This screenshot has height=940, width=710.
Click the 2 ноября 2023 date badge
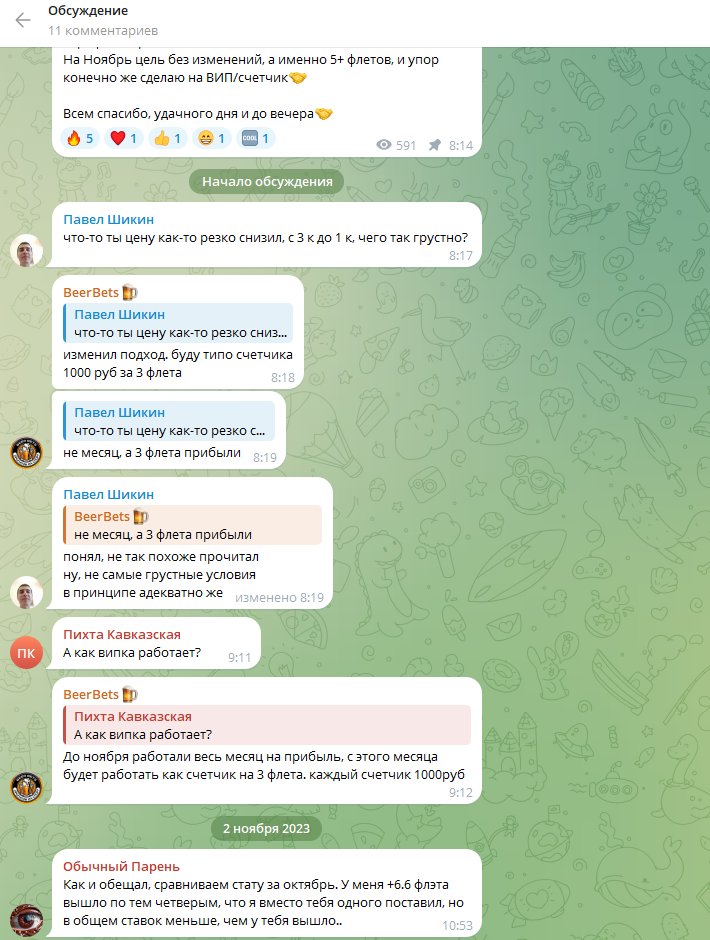point(266,828)
